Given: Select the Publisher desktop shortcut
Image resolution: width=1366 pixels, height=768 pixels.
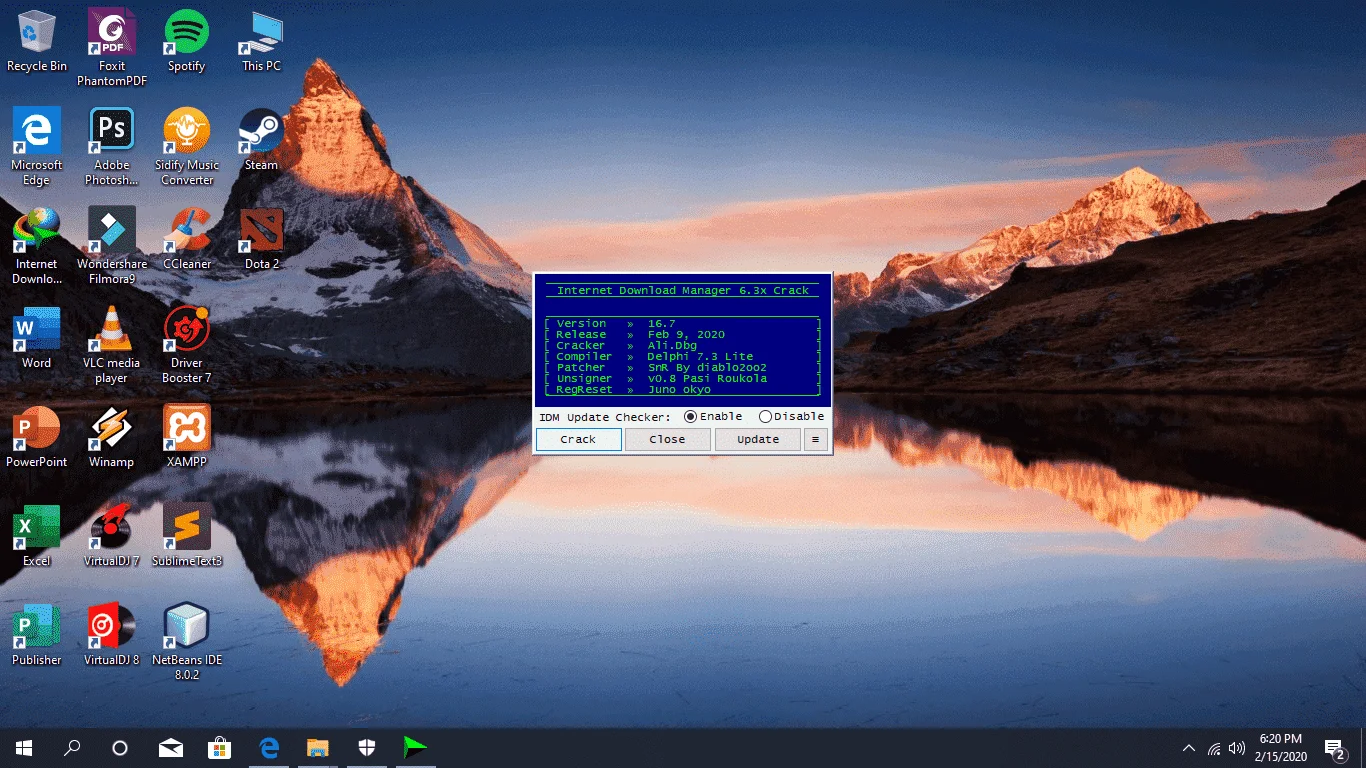Looking at the screenshot, I should coord(37,634).
